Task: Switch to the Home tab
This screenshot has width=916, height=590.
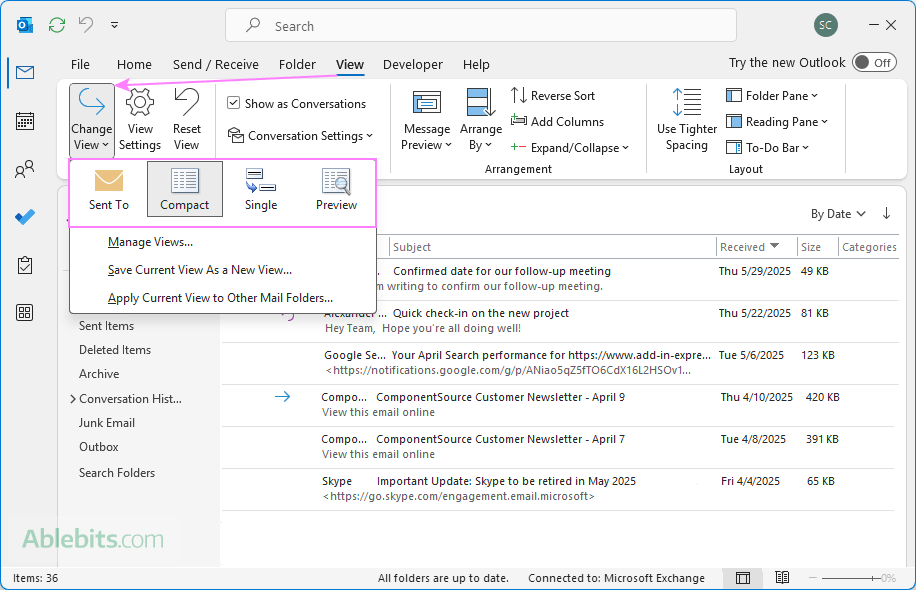Action: click(134, 64)
